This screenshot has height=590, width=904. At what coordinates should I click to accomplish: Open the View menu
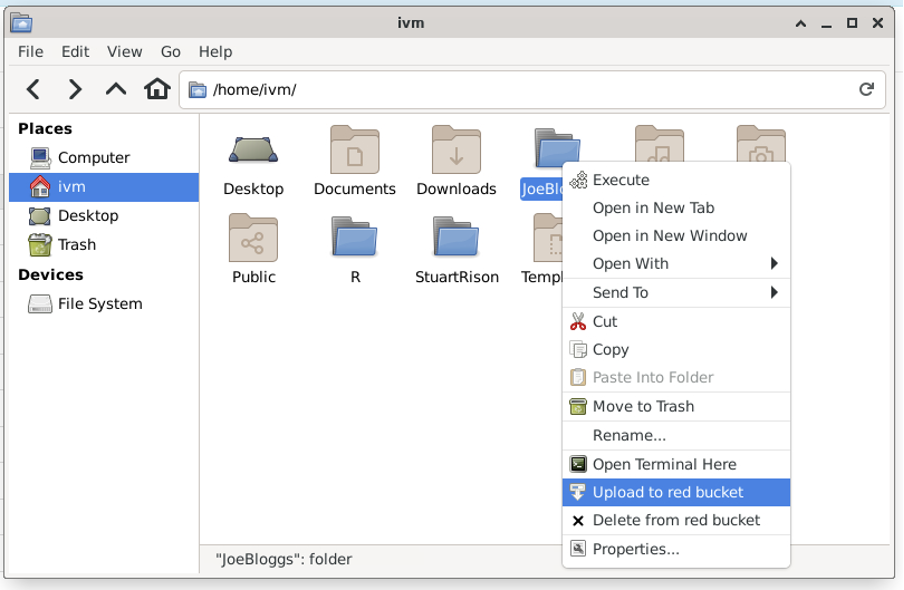125,52
